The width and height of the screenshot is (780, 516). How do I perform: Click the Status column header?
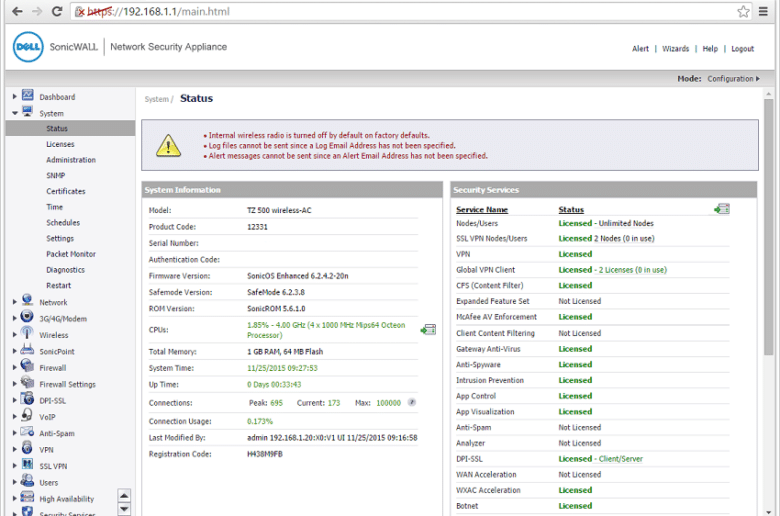pos(571,209)
